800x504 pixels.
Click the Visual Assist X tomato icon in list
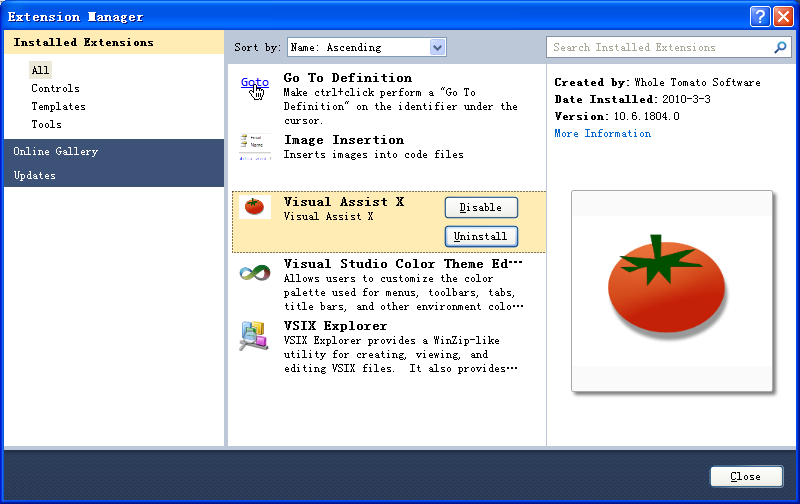(255, 207)
